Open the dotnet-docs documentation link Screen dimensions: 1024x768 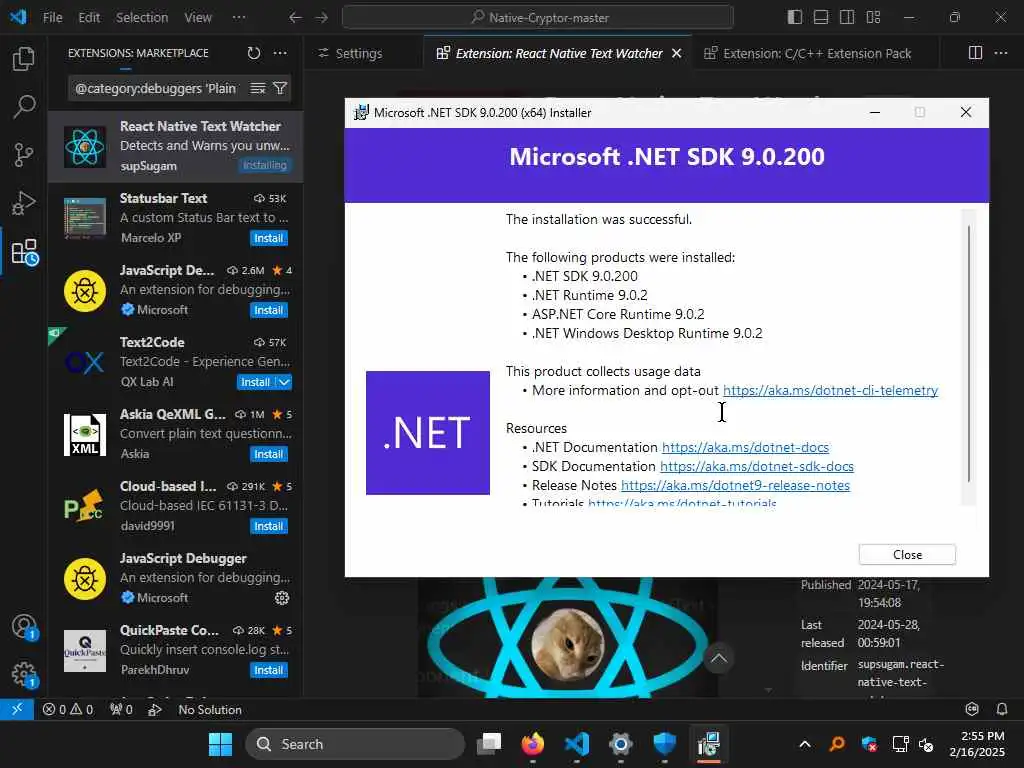(745, 447)
